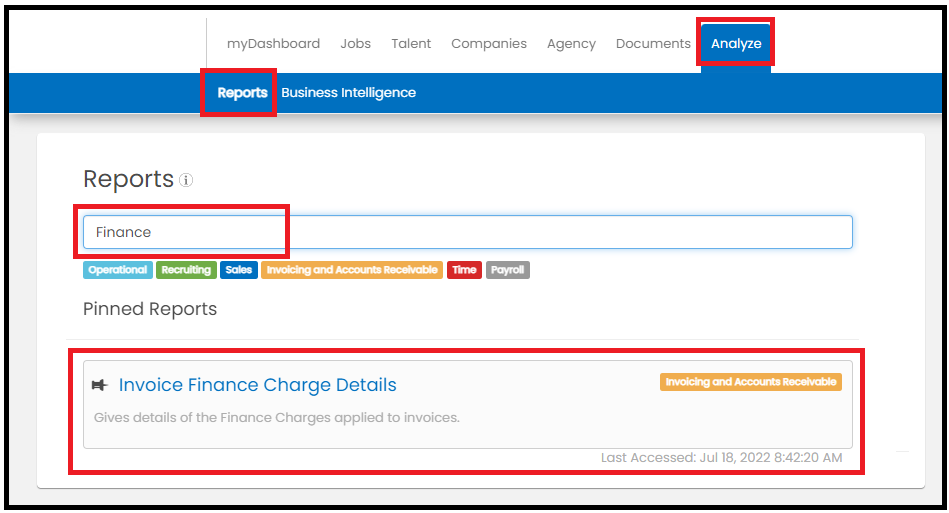
Task: Go to the Jobs tab
Action: 355,44
